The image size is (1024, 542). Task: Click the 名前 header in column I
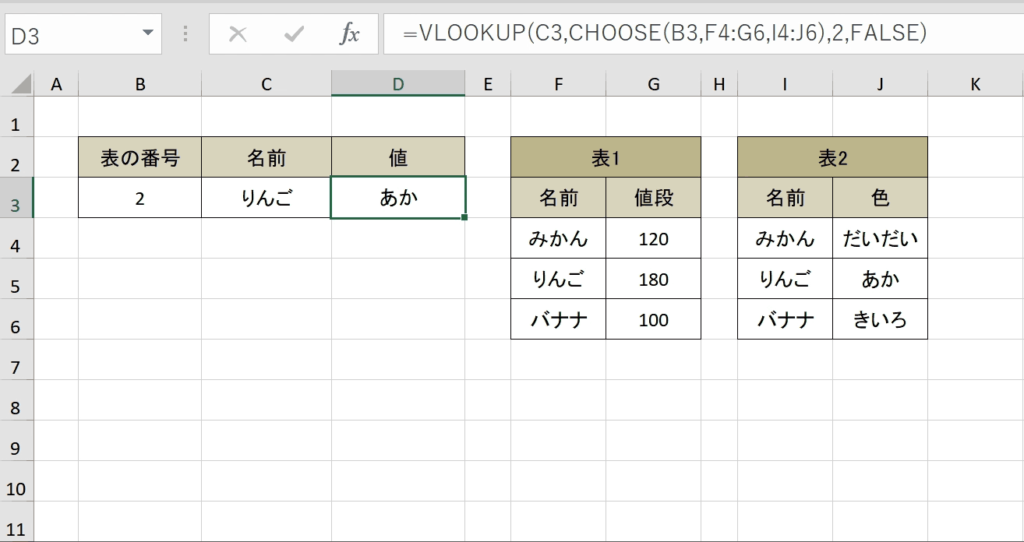tap(785, 197)
